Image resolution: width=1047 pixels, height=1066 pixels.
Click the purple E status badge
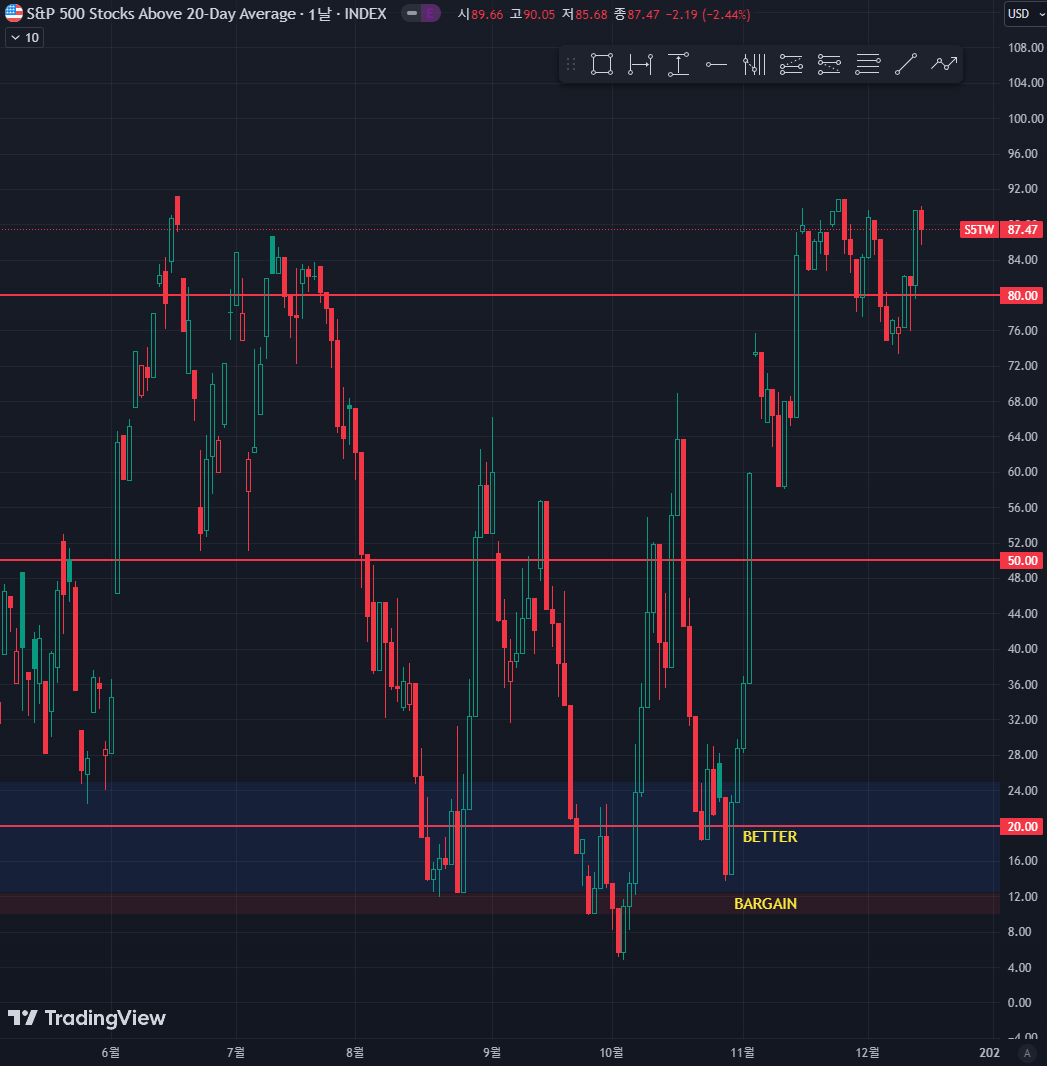pos(430,13)
